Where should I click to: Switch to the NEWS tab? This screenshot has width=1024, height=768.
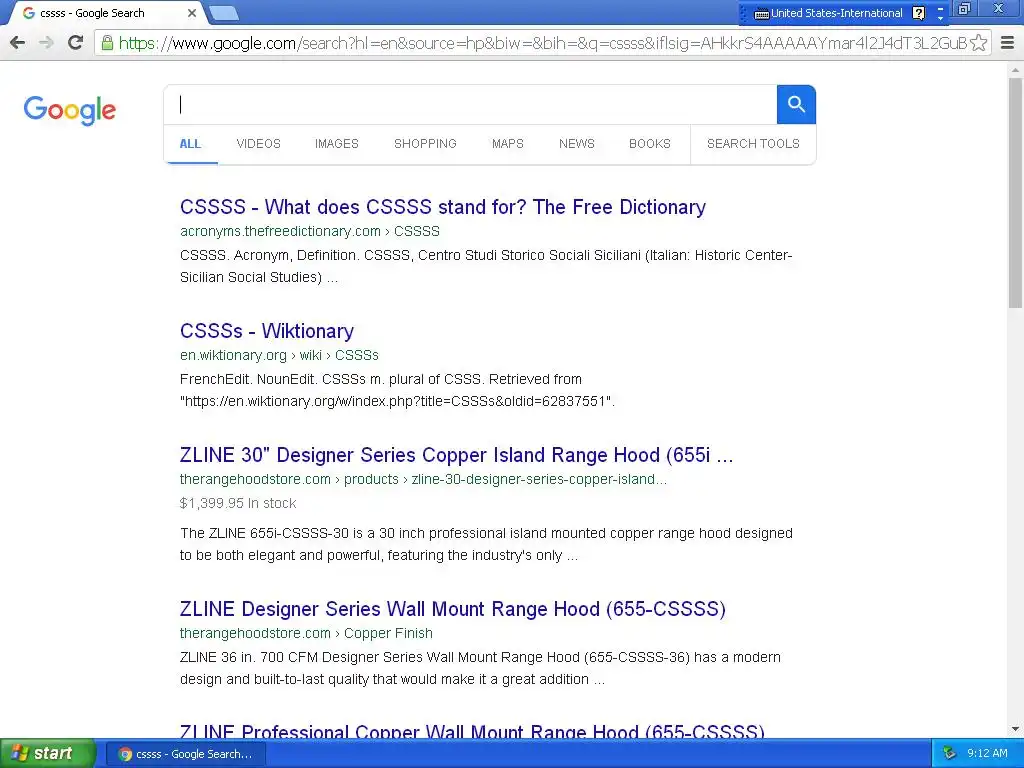pyautogui.click(x=577, y=144)
